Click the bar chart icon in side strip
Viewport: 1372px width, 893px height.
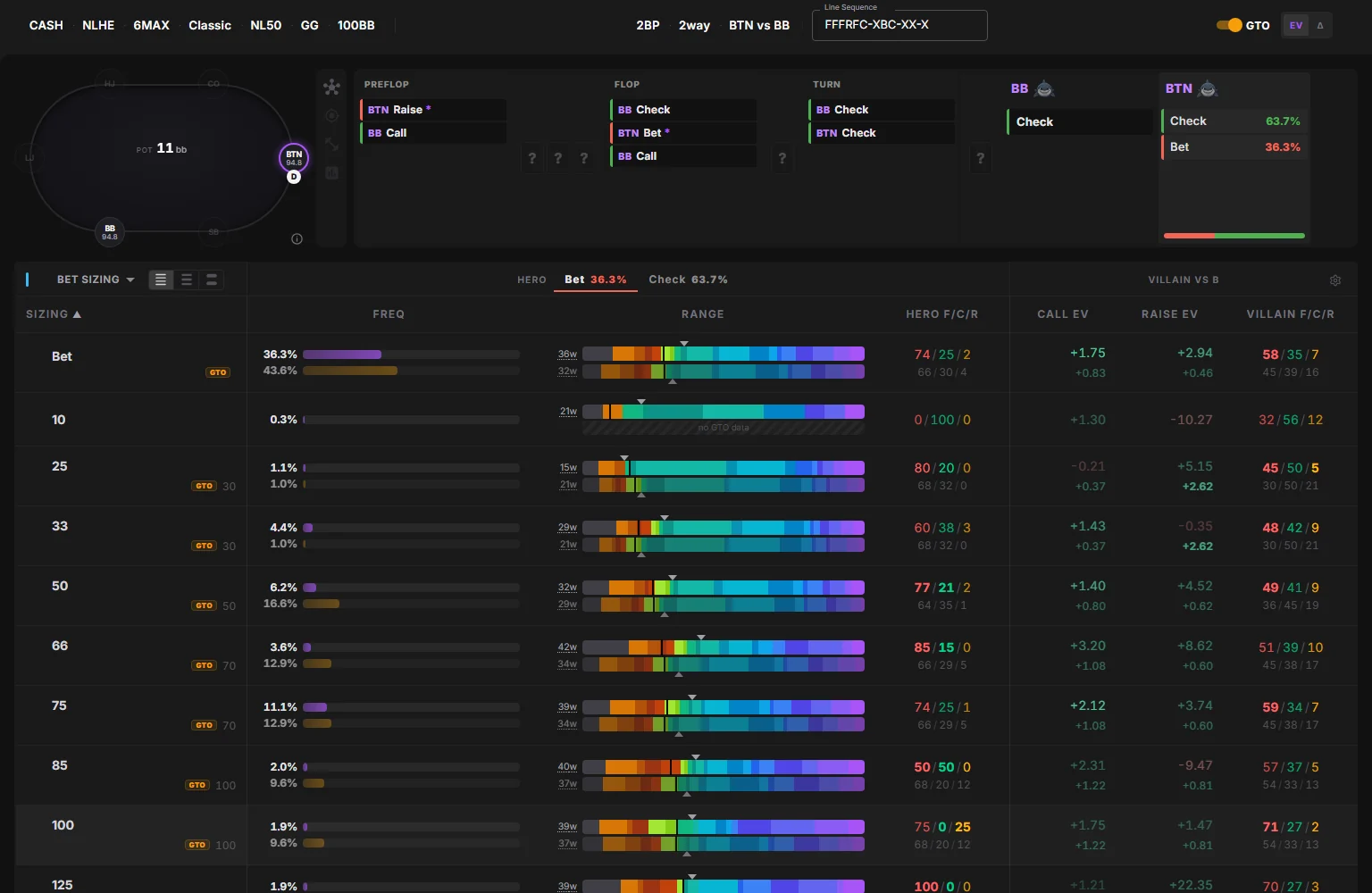tap(331, 172)
